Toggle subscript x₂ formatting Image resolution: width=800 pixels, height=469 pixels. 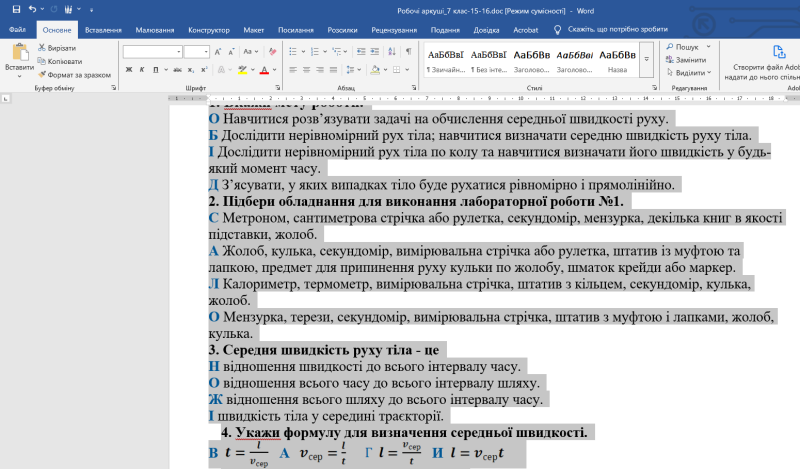coord(190,69)
